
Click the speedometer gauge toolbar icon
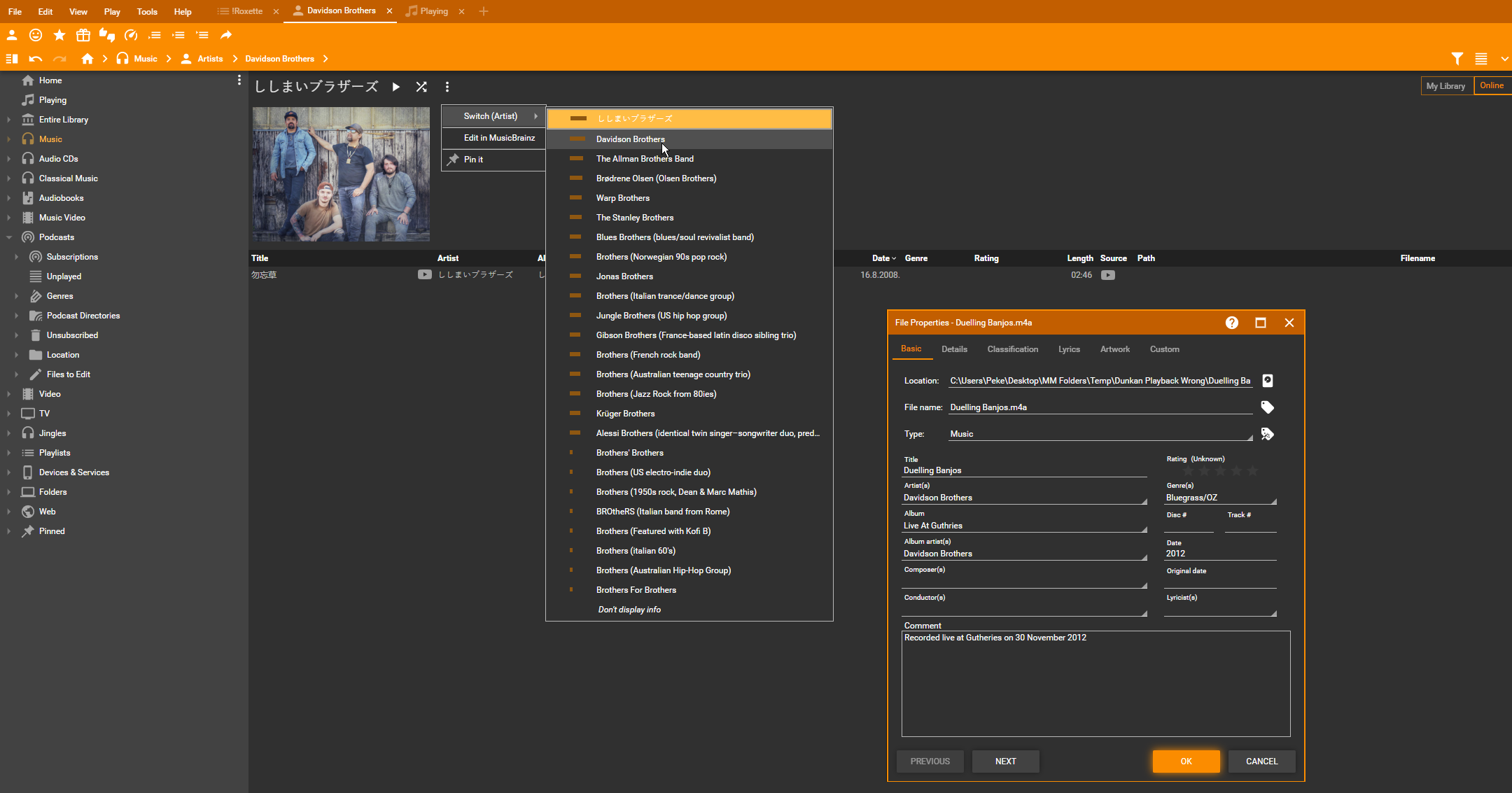point(131,35)
